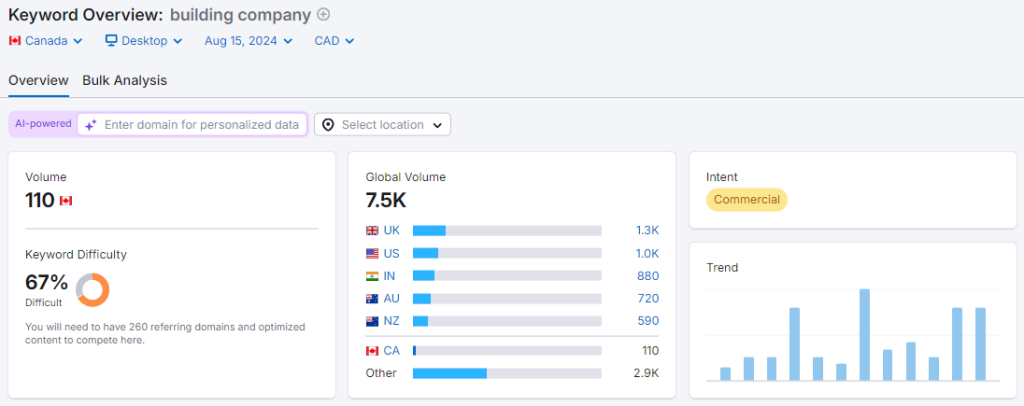Click the India flag in Global Volume
Screen dimensions: 1024x406
(x=373, y=275)
